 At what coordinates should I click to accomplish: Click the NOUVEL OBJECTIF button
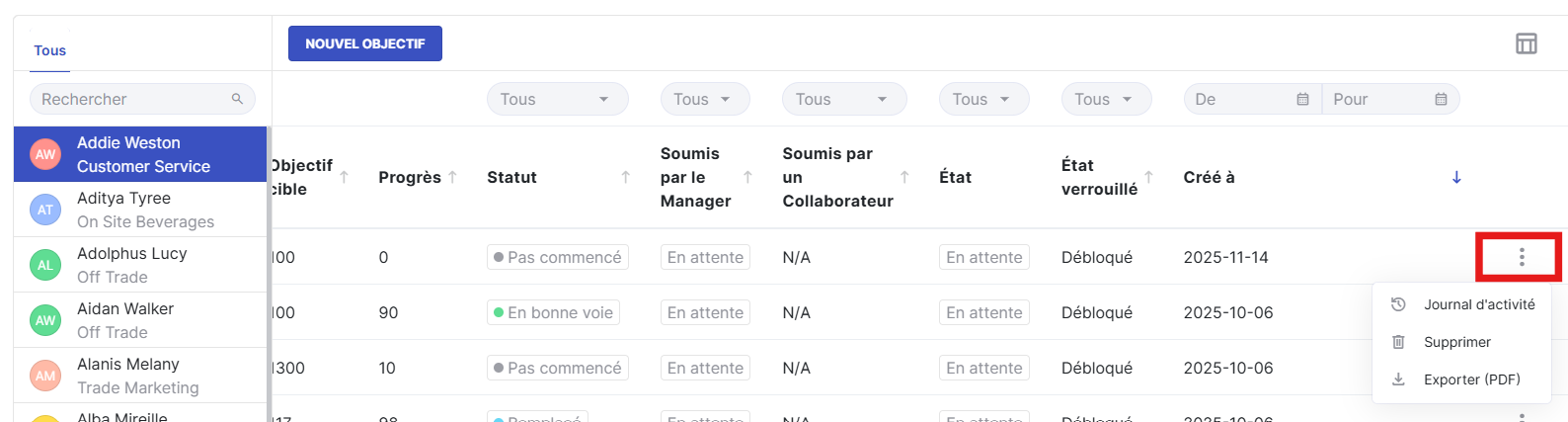click(x=364, y=43)
